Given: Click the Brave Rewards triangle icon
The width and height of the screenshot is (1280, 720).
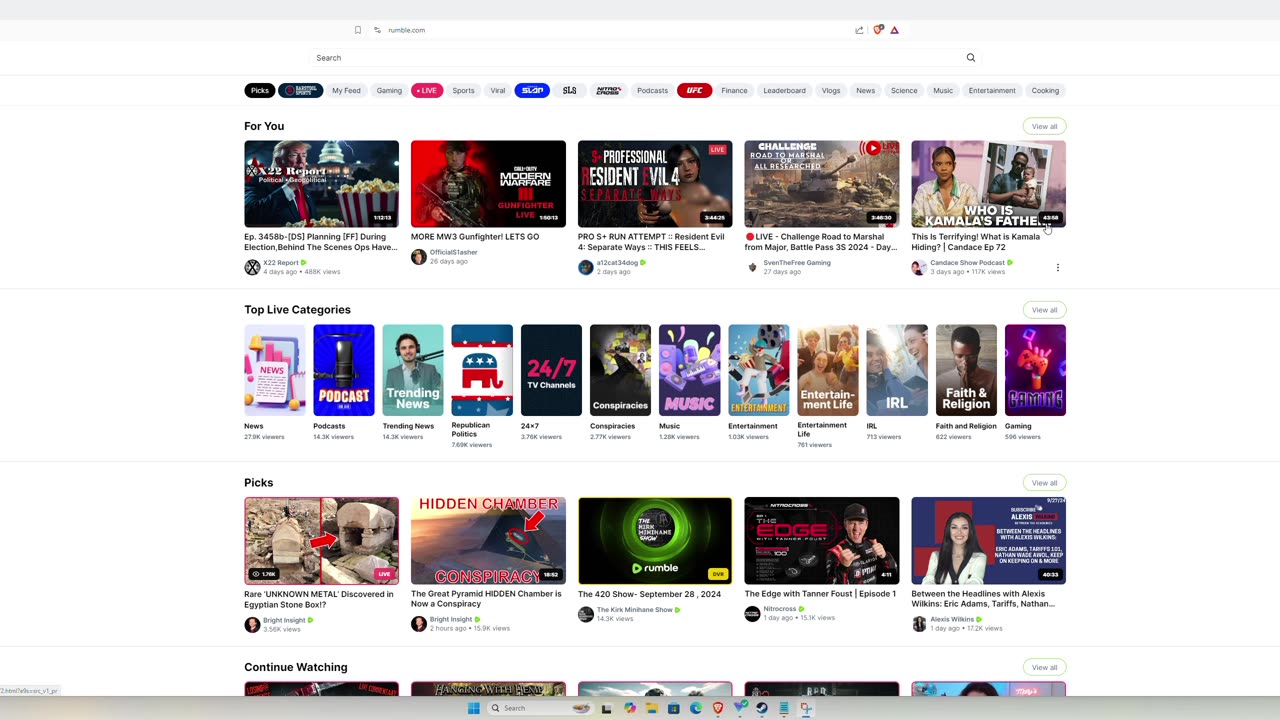Looking at the screenshot, I should pyautogui.click(x=894, y=30).
